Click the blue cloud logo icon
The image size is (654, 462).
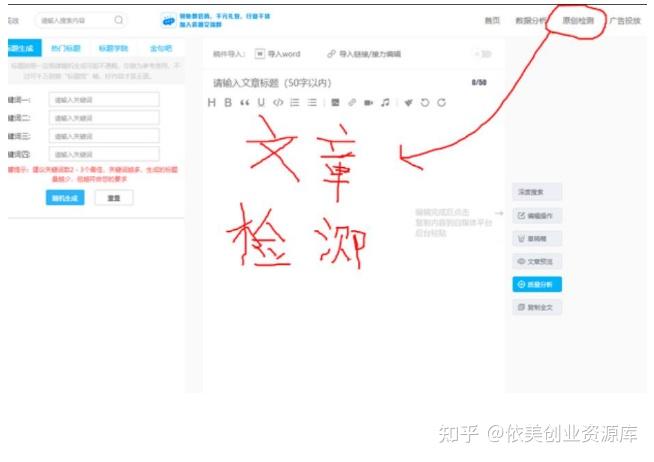click(169, 20)
